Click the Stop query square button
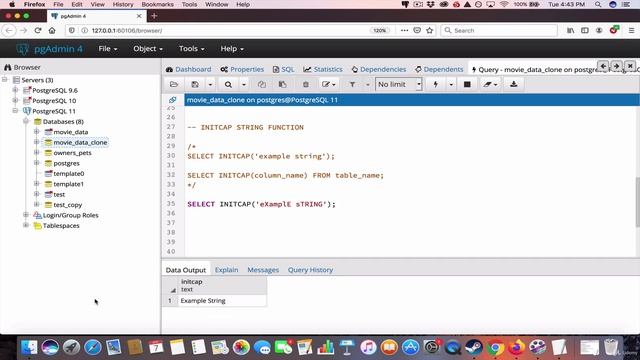Screen dimensions: 640x360 pos(467,84)
